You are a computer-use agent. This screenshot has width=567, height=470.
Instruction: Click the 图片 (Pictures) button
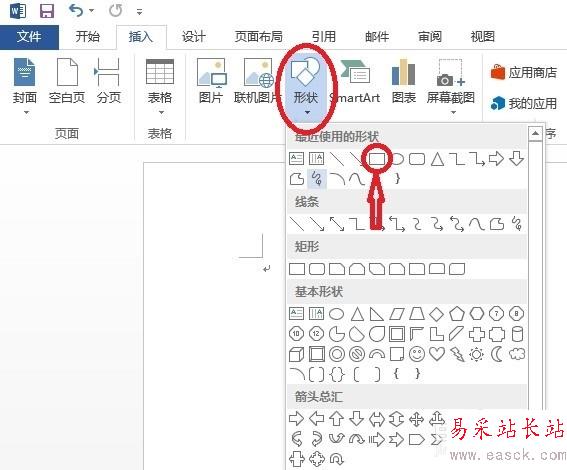click(211, 81)
